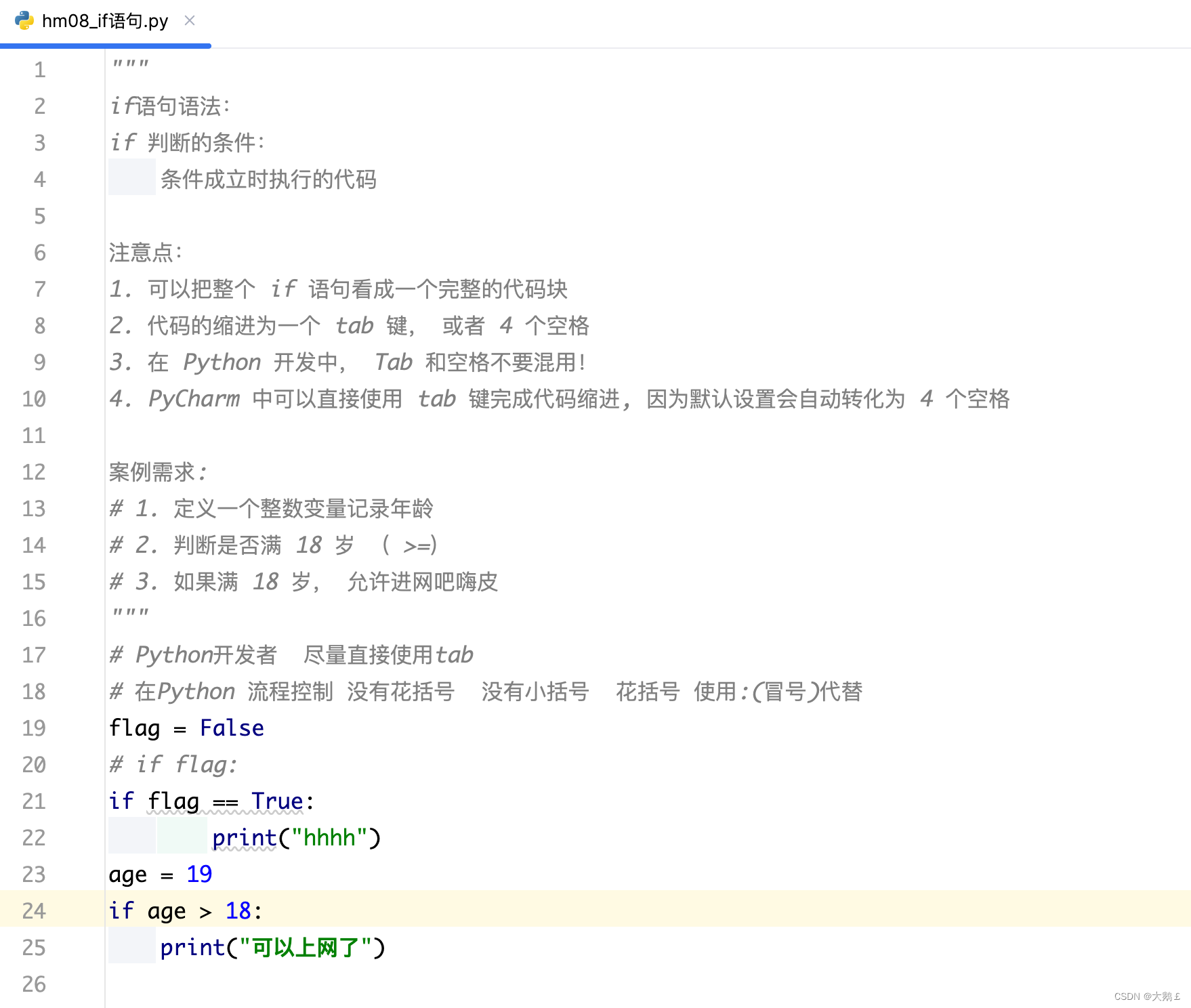Click the Python icon on the editor tab
Image resolution: width=1191 pixels, height=1008 pixels.
click(24, 20)
